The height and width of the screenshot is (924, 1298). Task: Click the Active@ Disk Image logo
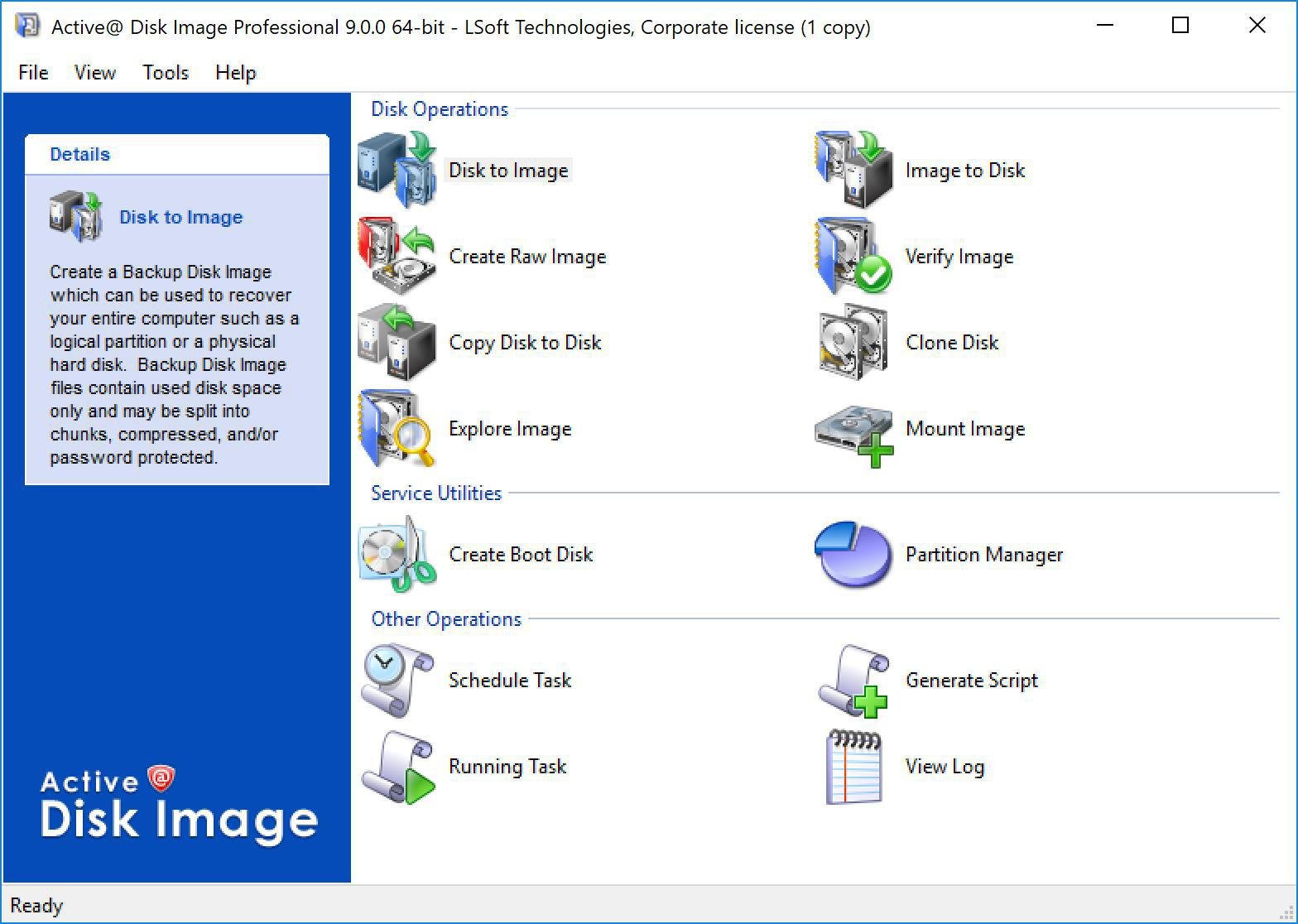(179, 803)
